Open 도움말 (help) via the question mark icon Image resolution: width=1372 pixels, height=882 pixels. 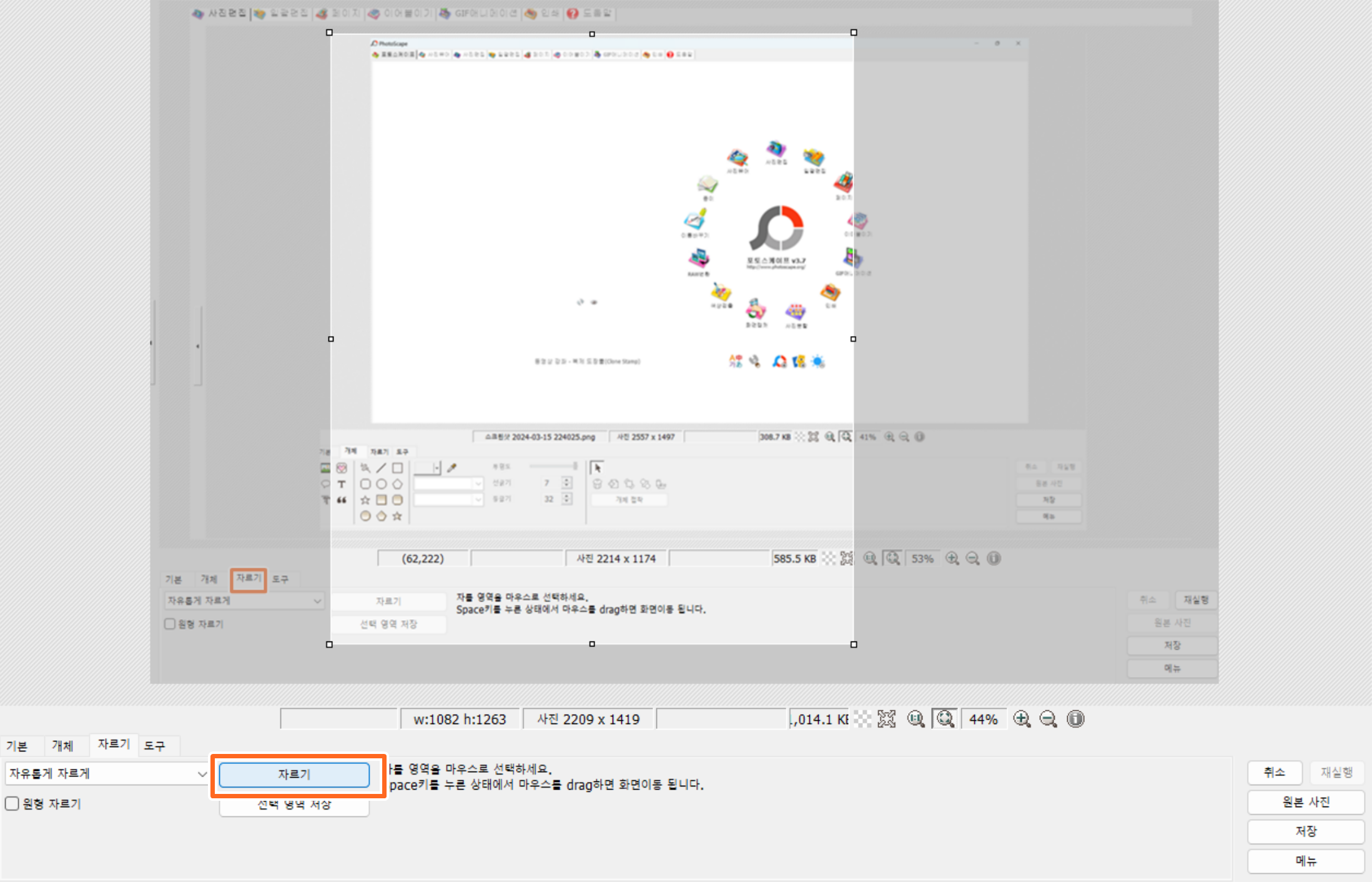coord(589,14)
